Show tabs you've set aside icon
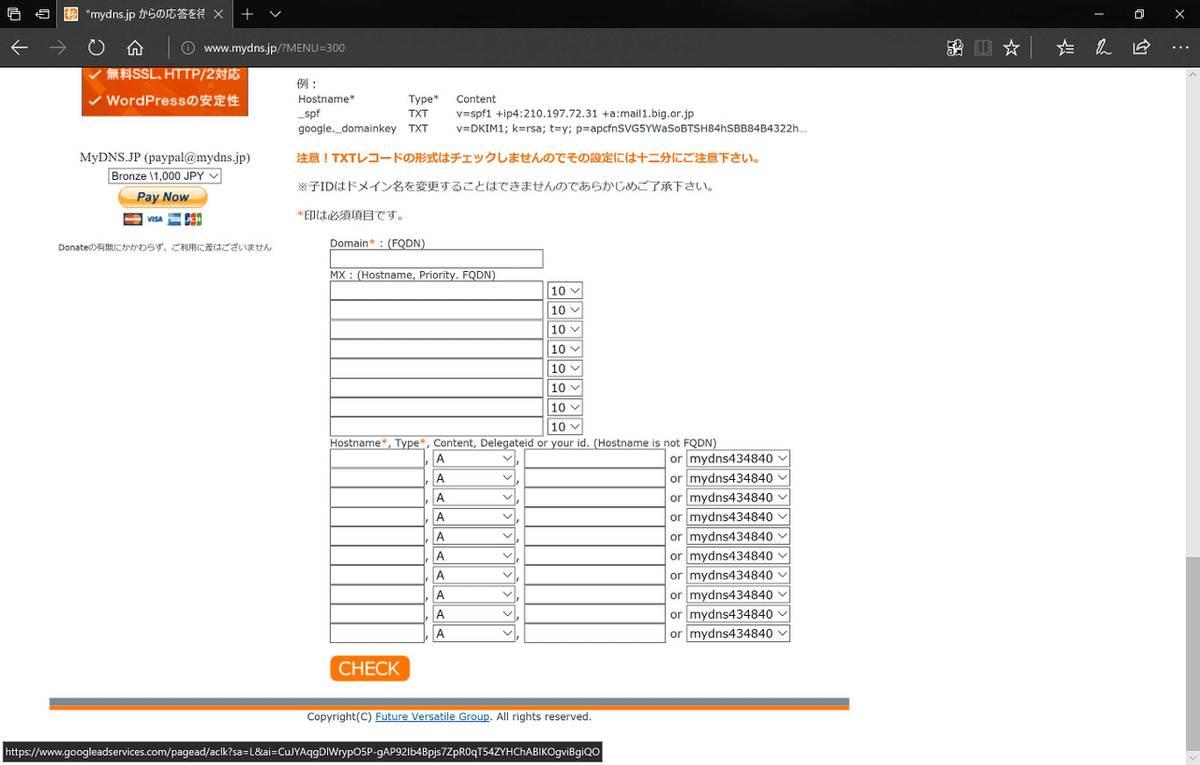The height and width of the screenshot is (765, 1200). pyautogui.click(x=14, y=15)
